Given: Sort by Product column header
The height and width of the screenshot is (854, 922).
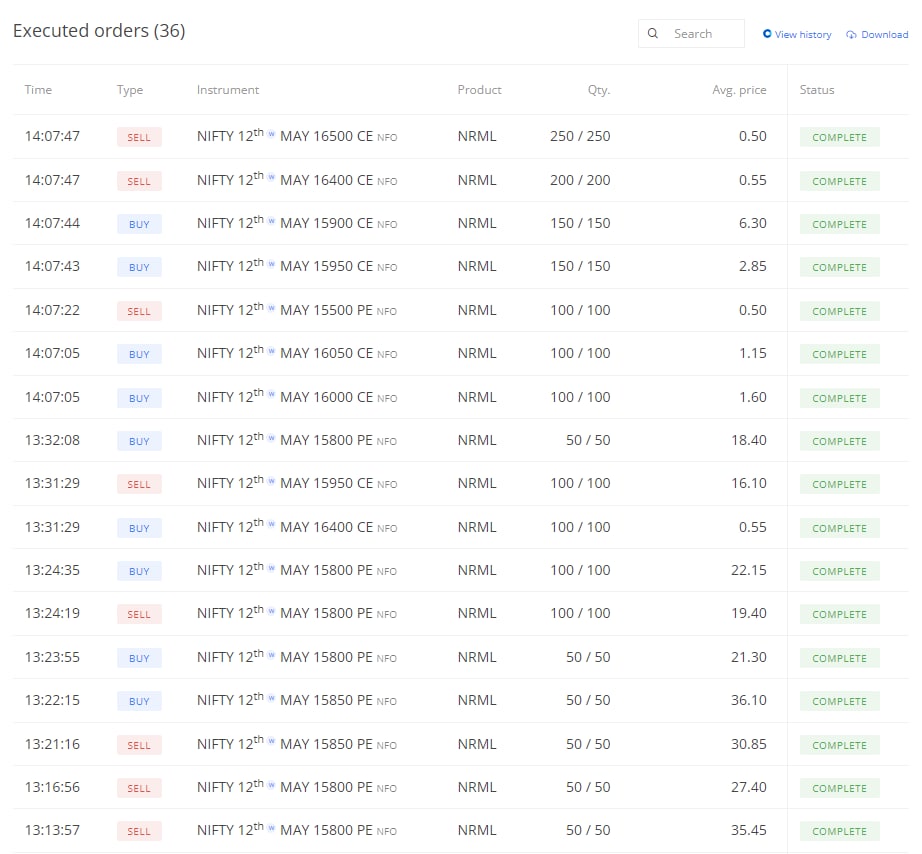Looking at the screenshot, I should pos(479,90).
